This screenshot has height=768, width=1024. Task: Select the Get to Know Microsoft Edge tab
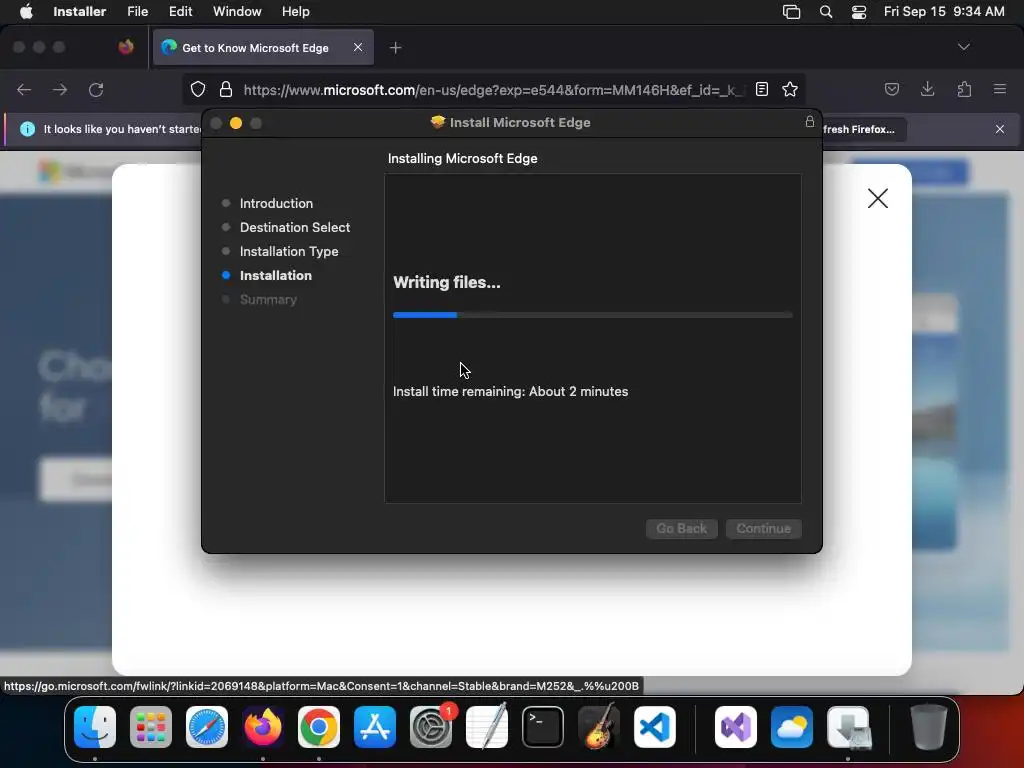263,48
